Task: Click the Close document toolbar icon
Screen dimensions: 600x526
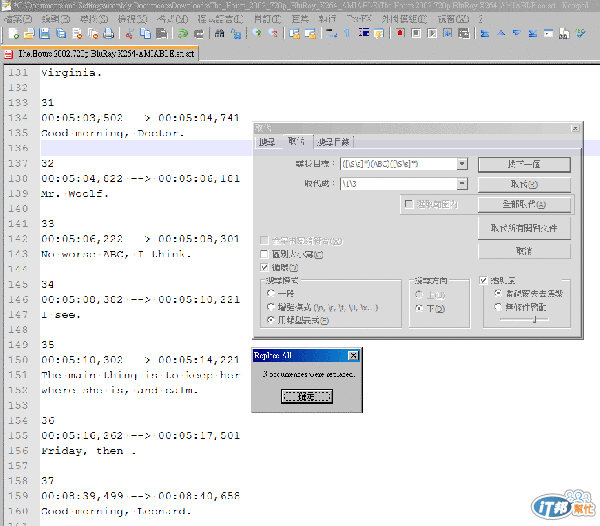Action: 77,34
